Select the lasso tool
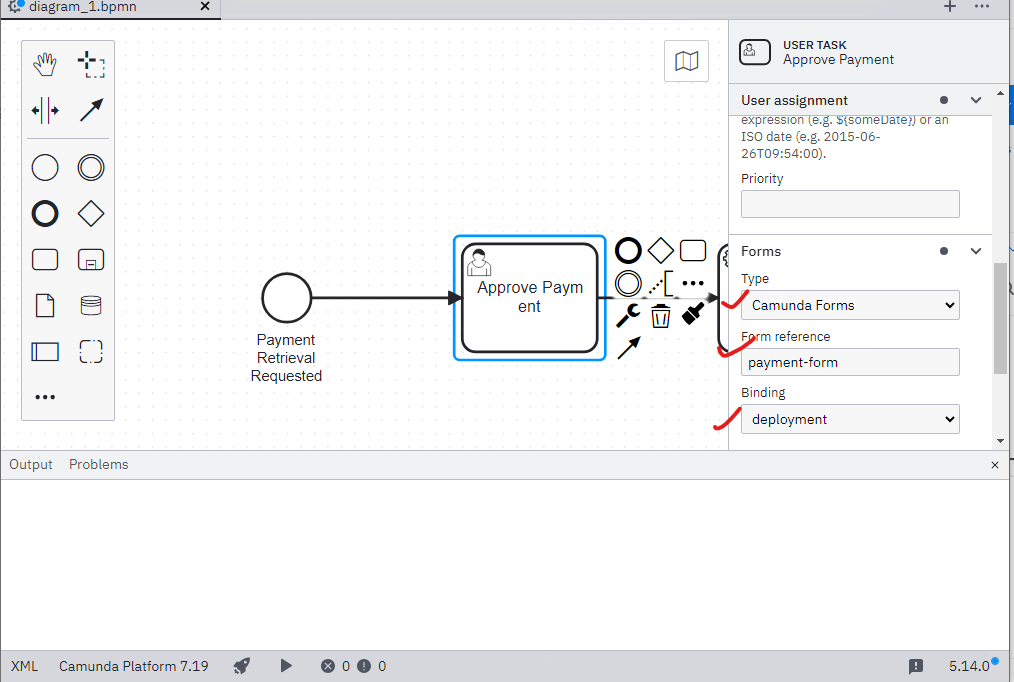Viewport: 1014px width, 682px height. click(91, 64)
